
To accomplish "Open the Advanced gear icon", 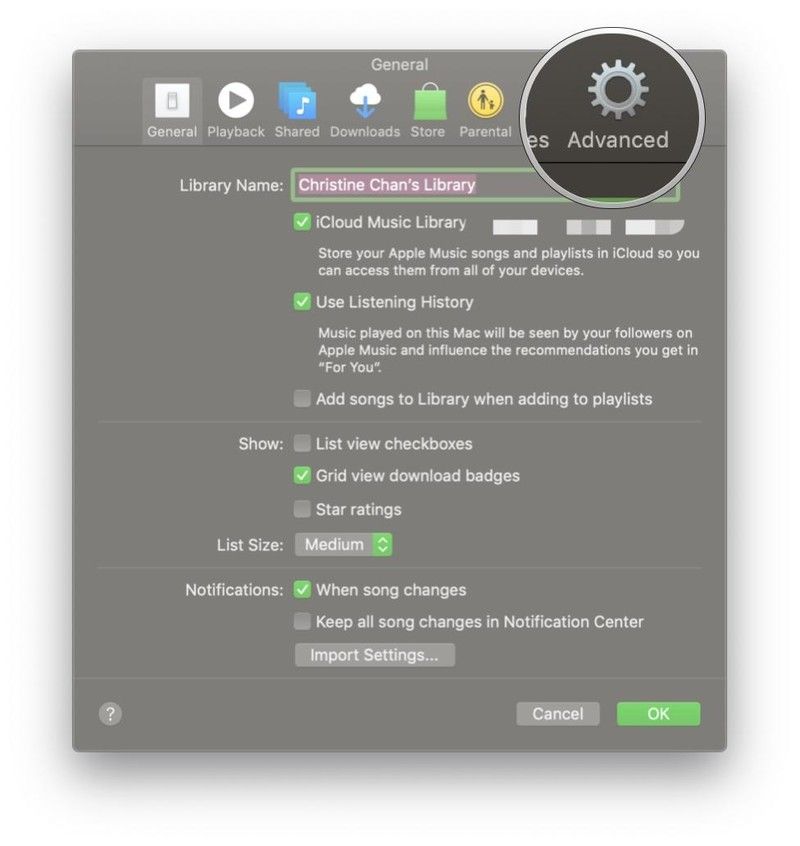I will coord(618,90).
